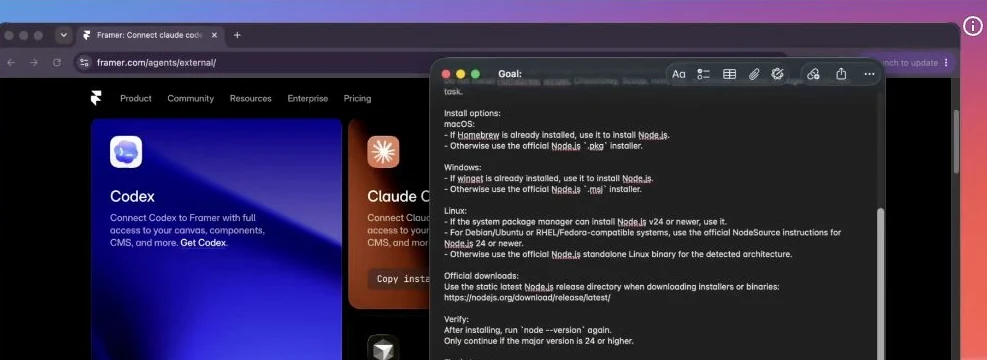
Task: Click the Codex card description text
Action: 188,230
